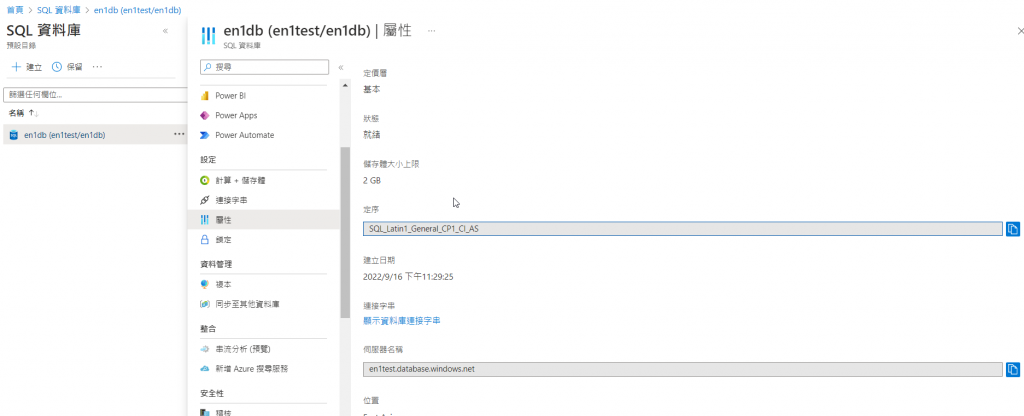This screenshot has width=1024, height=416.
Task: Click the 基本 pricing tier value
Action: point(372,89)
